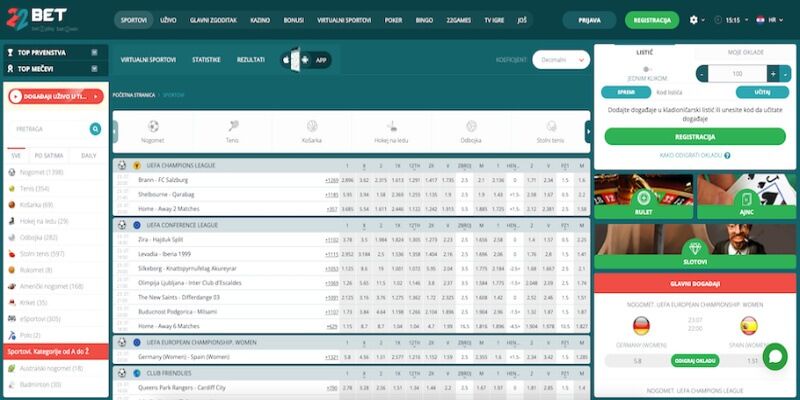Open the 15:15 time zone dropdown
This screenshot has width=800, height=400.
[737, 20]
